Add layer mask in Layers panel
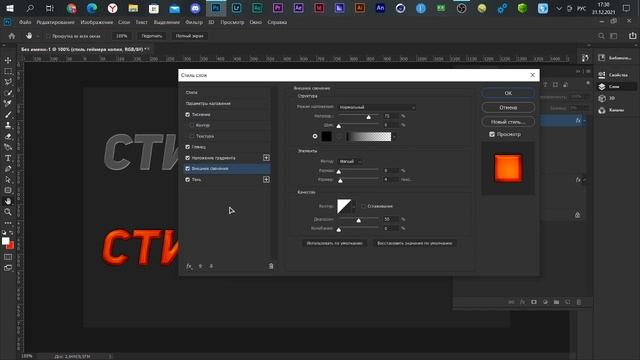The width and height of the screenshot is (640, 360). (x=534, y=302)
